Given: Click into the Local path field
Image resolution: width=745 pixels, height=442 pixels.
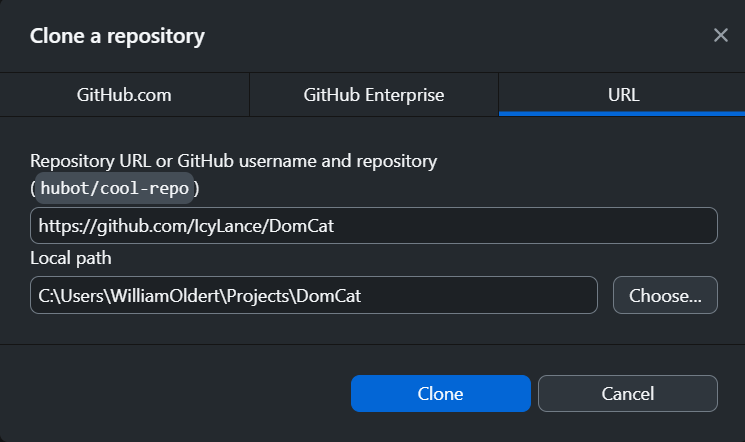Looking at the screenshot, I should tap(313, 296).
